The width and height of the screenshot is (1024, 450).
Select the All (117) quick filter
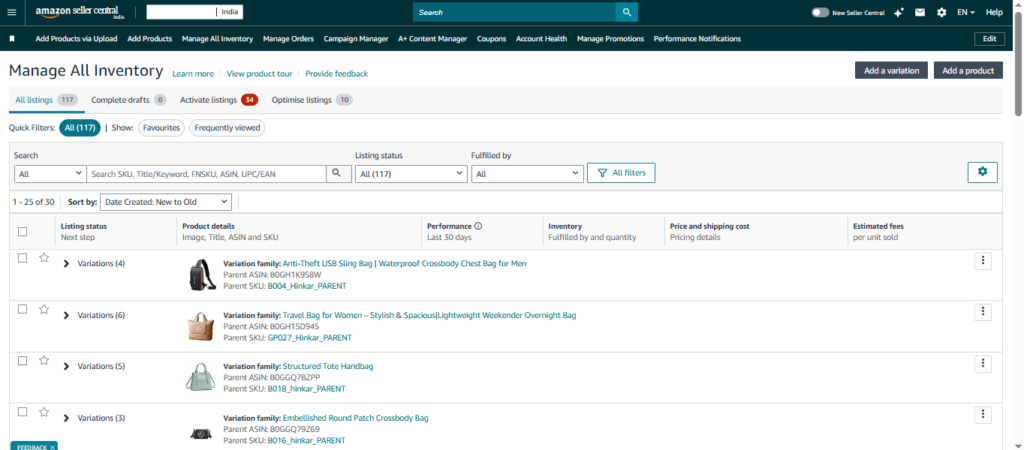coord(80,128)
